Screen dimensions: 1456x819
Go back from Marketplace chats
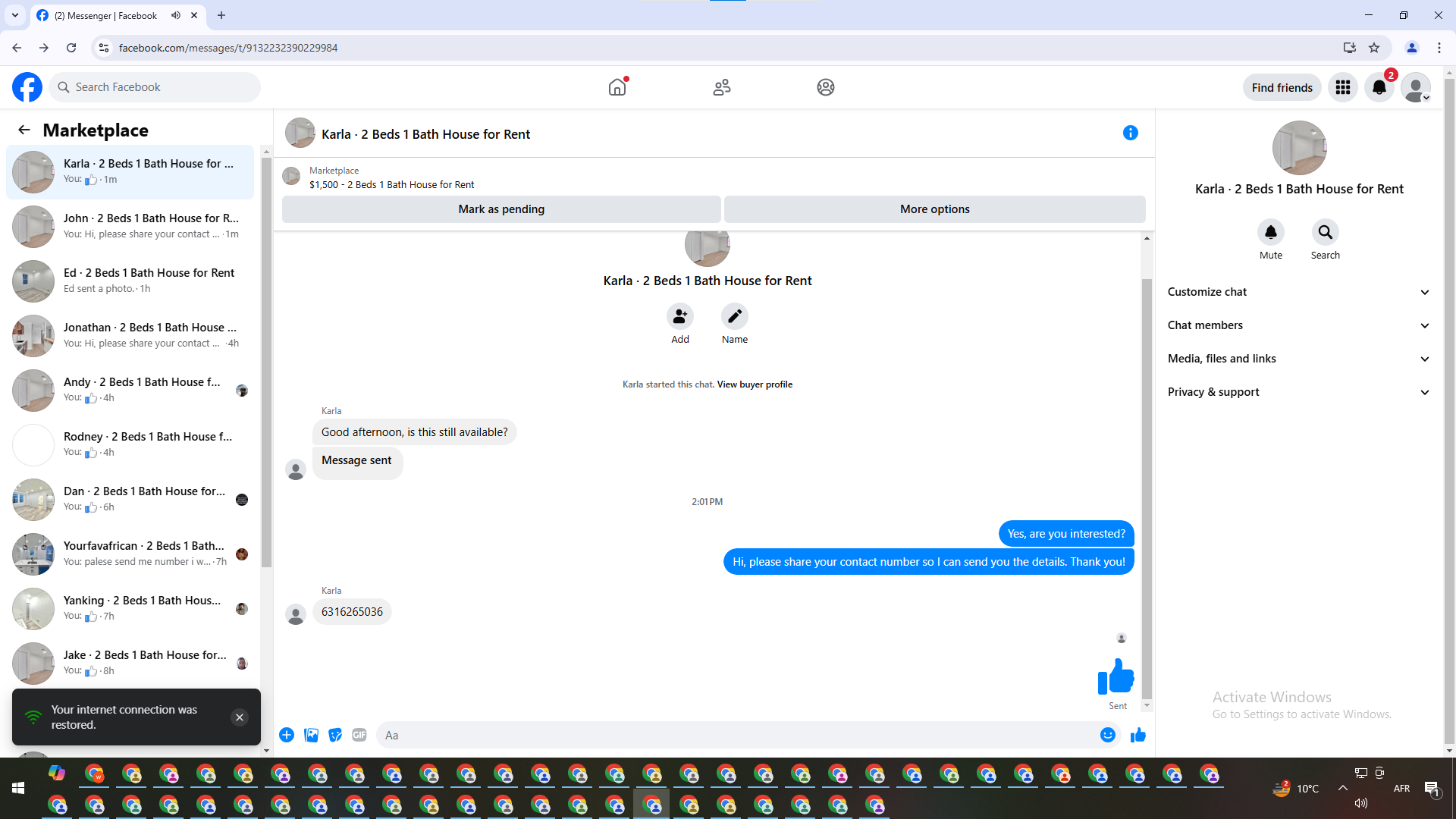point(24,130)
